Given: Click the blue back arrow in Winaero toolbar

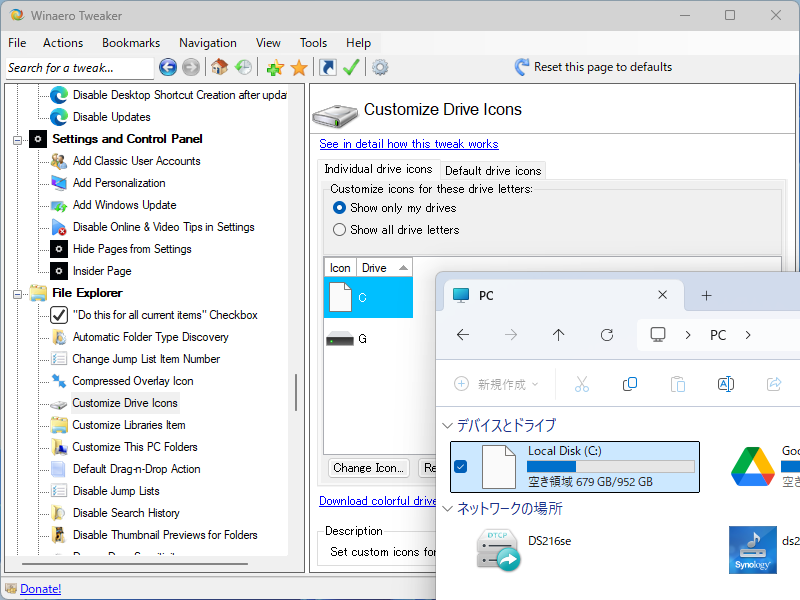Looking at the screenshot, I should coord(168,67).
